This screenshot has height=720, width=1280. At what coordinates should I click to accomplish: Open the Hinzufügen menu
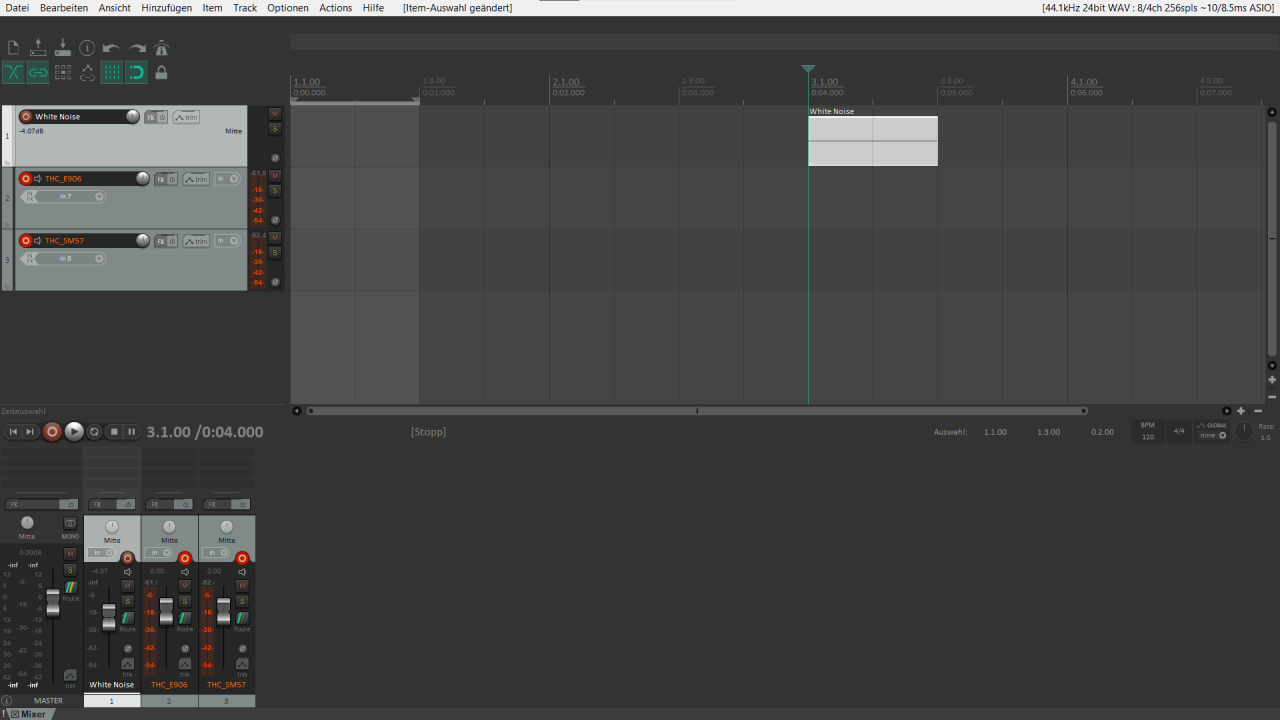click(167, 7)
